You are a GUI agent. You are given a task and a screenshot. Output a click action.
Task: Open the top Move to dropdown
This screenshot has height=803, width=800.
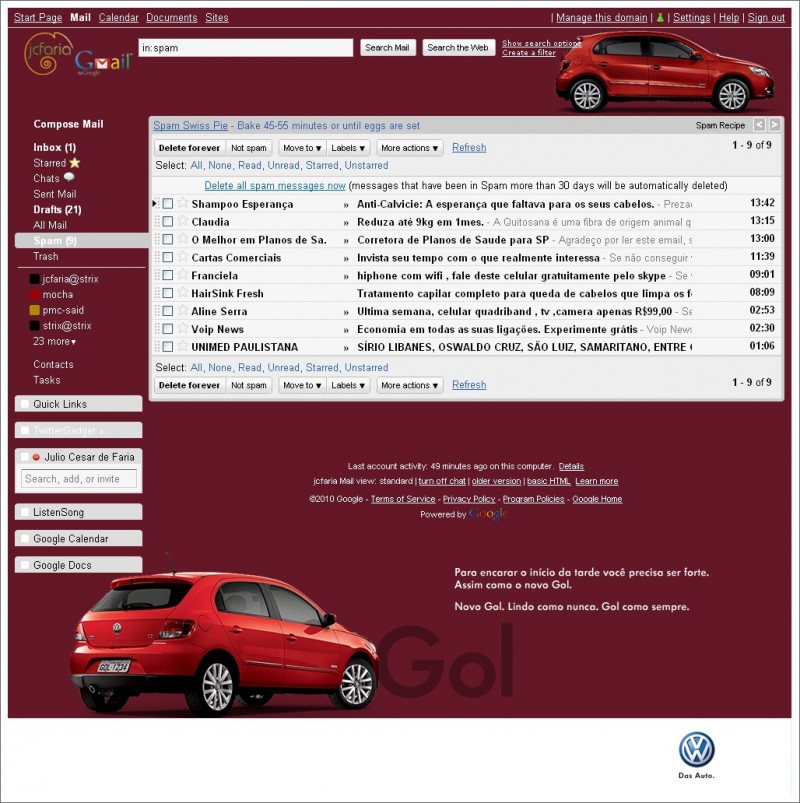pyautogui.click(x=302, y=148)
